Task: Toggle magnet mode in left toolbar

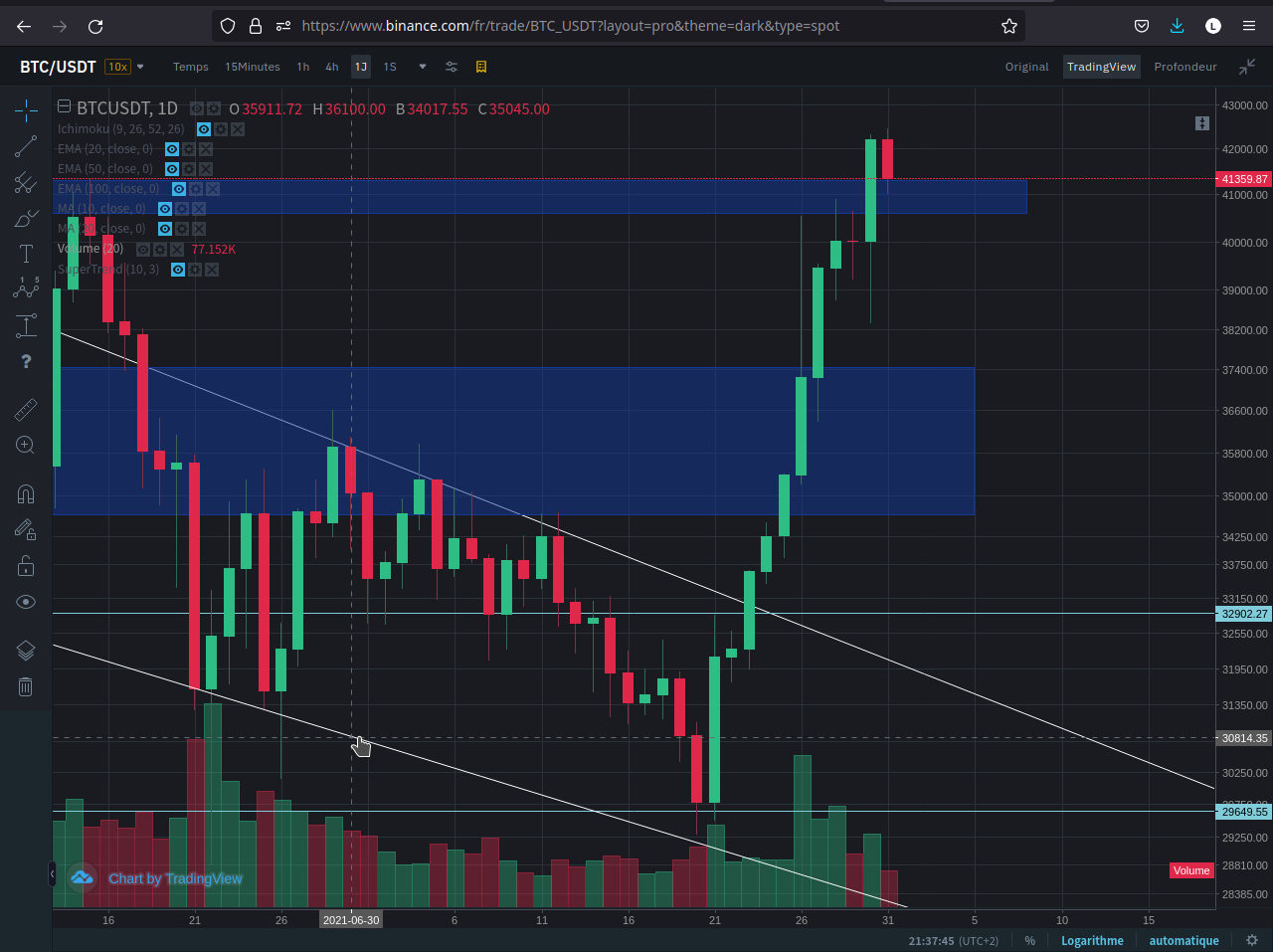Action: click(26, 494)
